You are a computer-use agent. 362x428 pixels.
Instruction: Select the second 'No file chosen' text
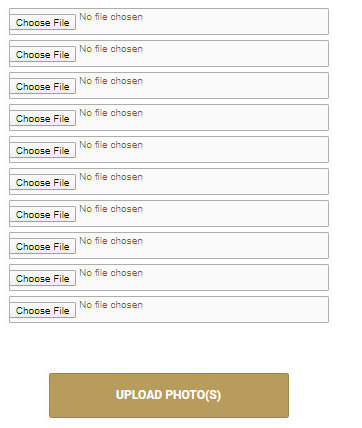coord(111,49)
